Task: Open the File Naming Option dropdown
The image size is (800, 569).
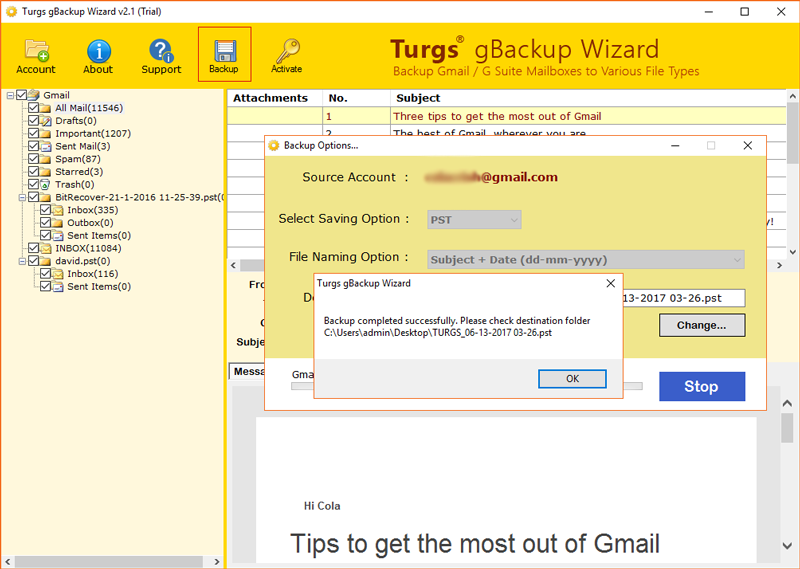Action: click(586, 259)
